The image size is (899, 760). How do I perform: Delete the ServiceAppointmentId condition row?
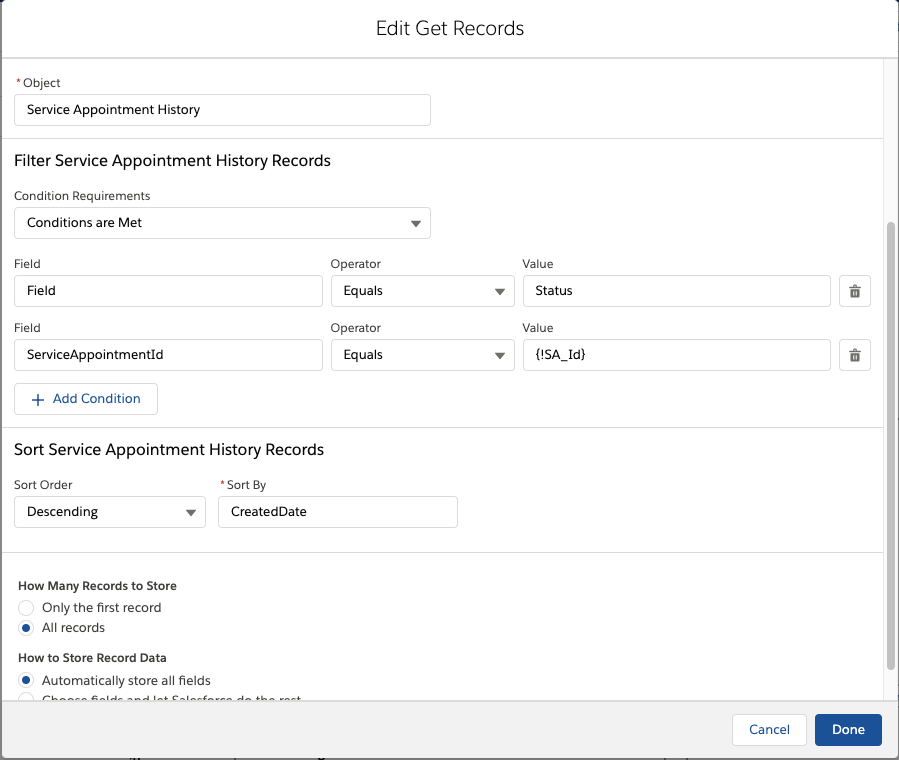click(854, 355)
